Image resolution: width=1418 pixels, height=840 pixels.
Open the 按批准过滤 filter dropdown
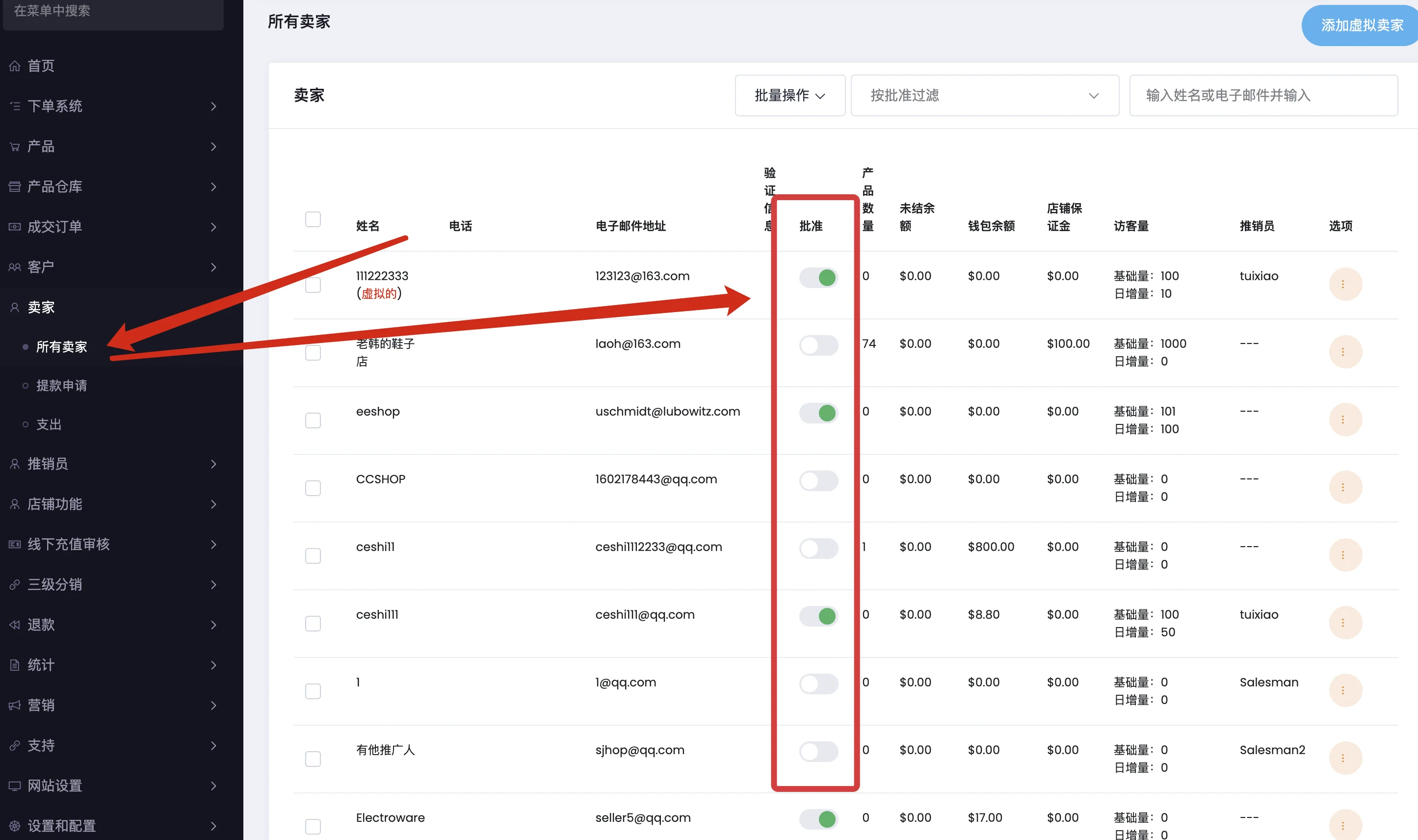coord(984,96)
